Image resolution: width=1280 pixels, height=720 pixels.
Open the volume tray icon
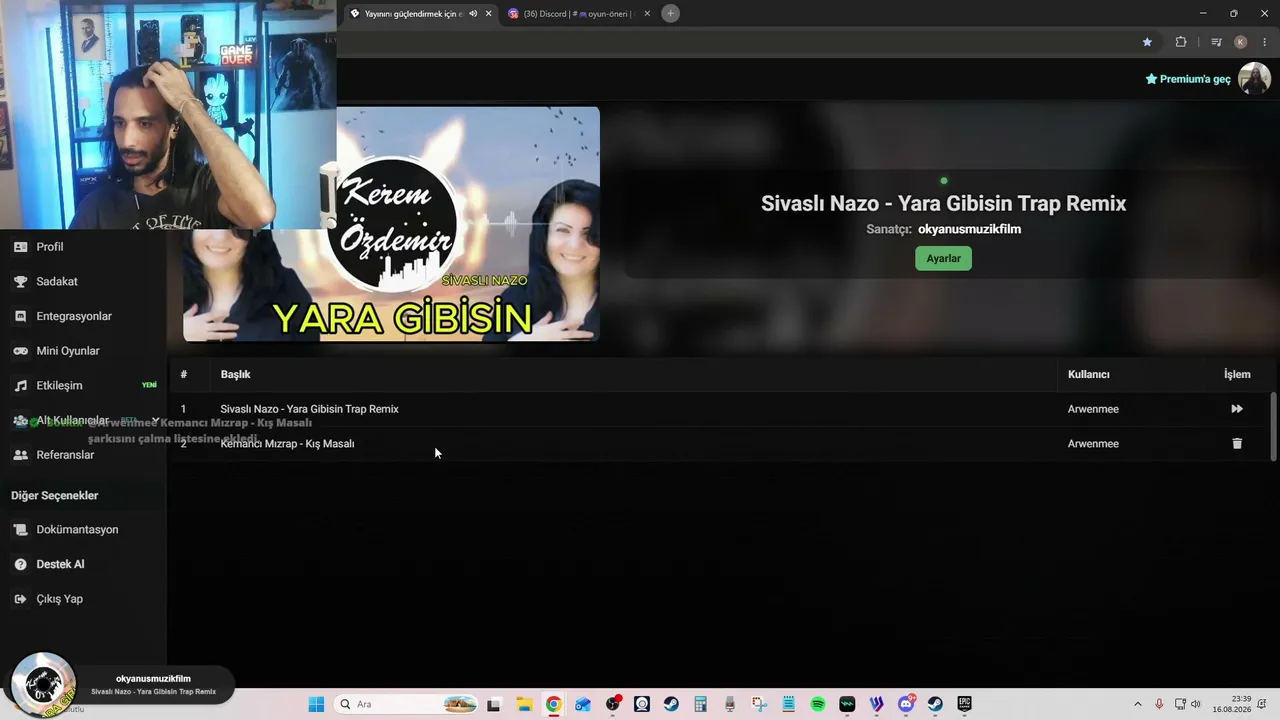point(1196,704)
